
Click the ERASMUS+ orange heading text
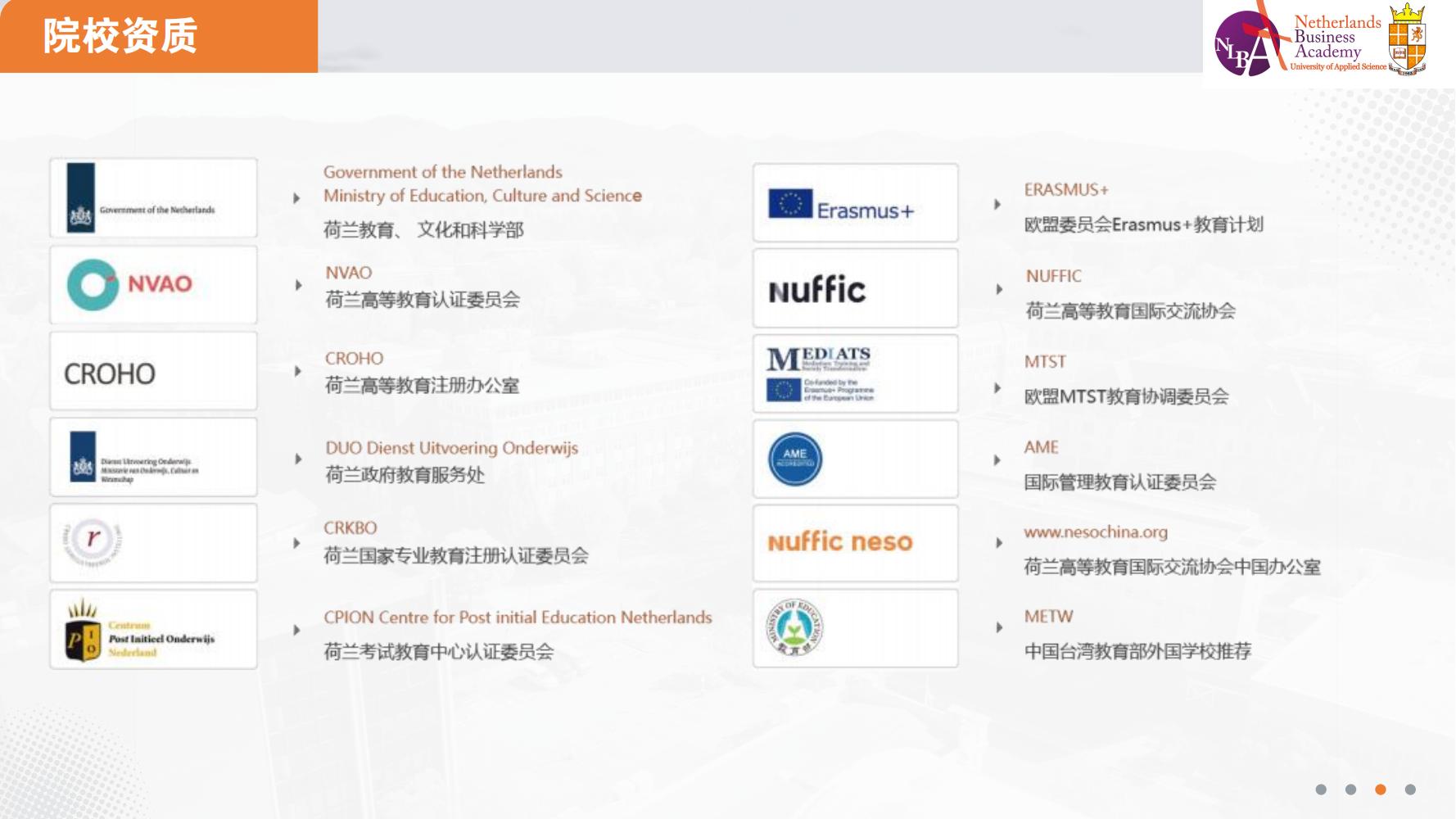(1066, 190)
